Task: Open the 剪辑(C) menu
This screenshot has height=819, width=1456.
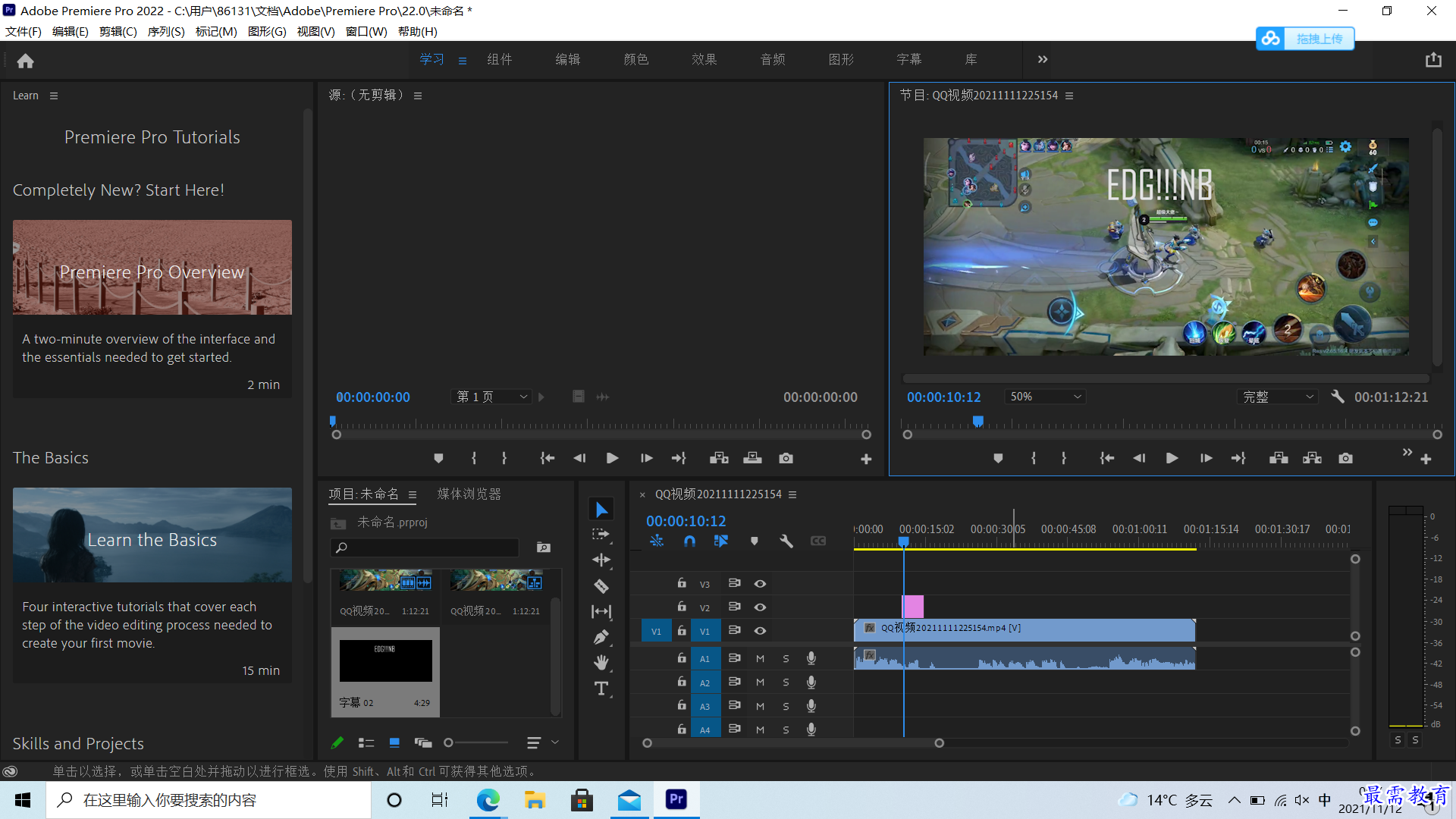Action: click(x=118, y=31)
